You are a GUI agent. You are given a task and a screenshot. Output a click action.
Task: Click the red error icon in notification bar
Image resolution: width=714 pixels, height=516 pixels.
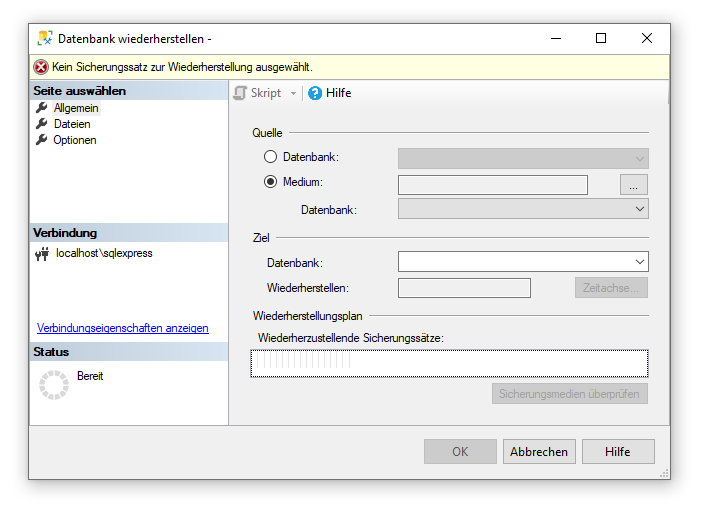pos(41,67)
